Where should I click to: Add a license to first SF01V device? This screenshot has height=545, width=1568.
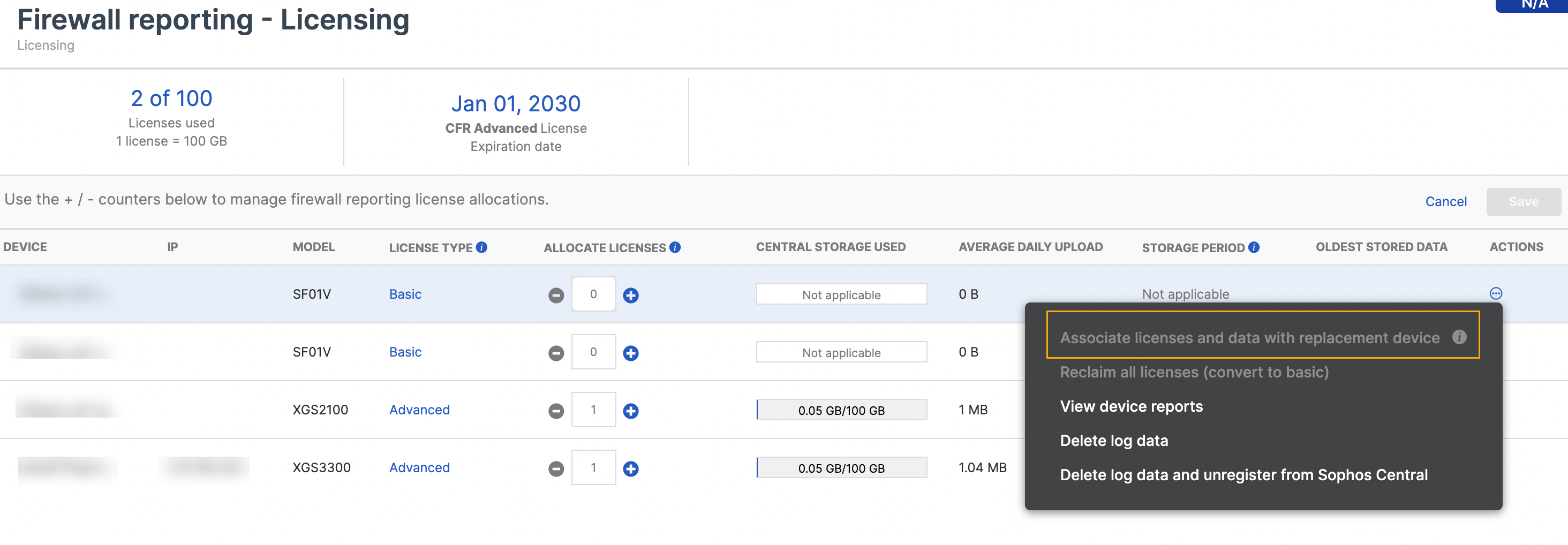click(631, 295)
